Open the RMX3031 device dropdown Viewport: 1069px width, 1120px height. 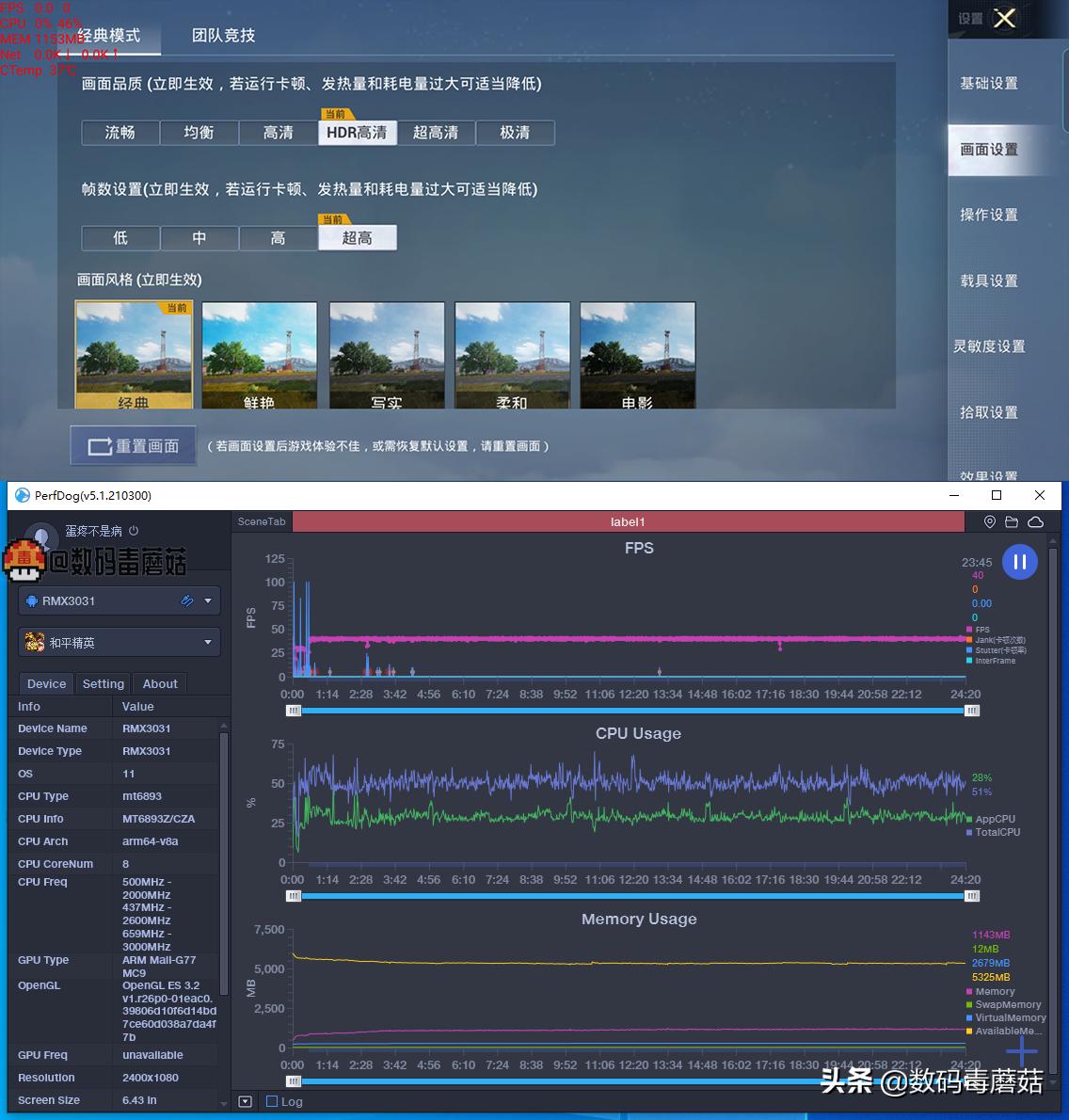[207, 600]
